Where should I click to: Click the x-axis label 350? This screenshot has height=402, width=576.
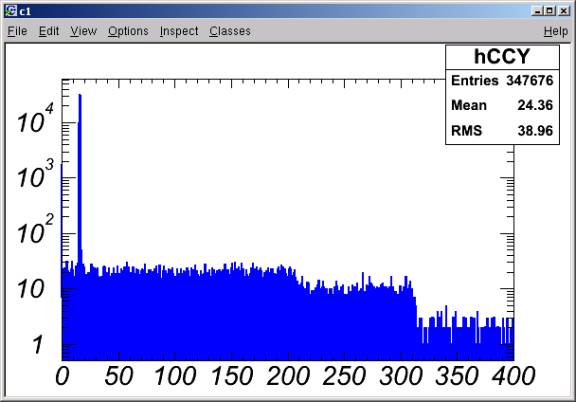point(457,376)
